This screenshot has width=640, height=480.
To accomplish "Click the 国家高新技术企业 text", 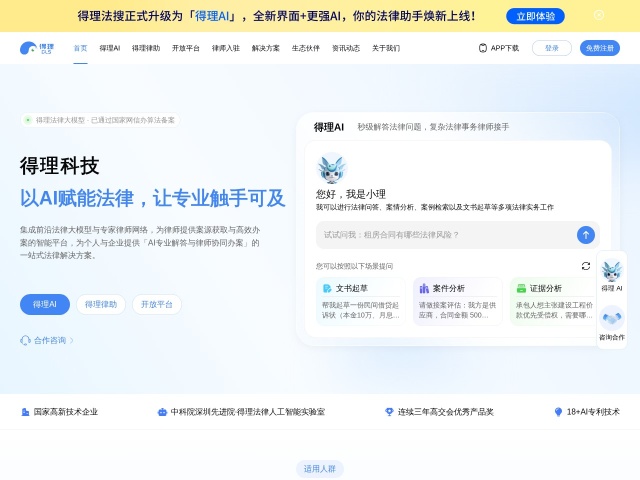I will point(66,412).
